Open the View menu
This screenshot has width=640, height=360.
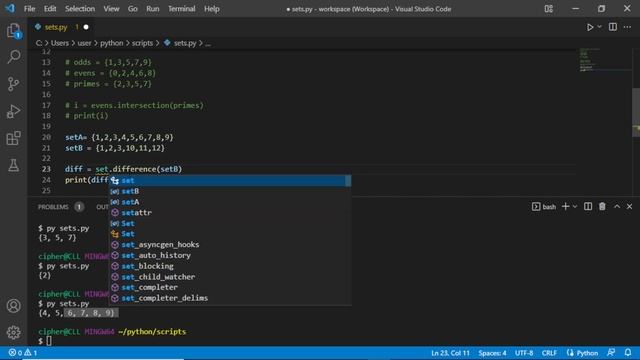tap(111, 9)
